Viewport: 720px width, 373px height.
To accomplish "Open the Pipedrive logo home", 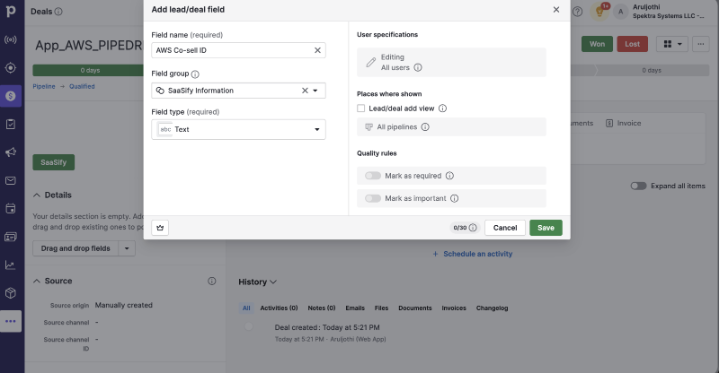I will click(11, 11).
